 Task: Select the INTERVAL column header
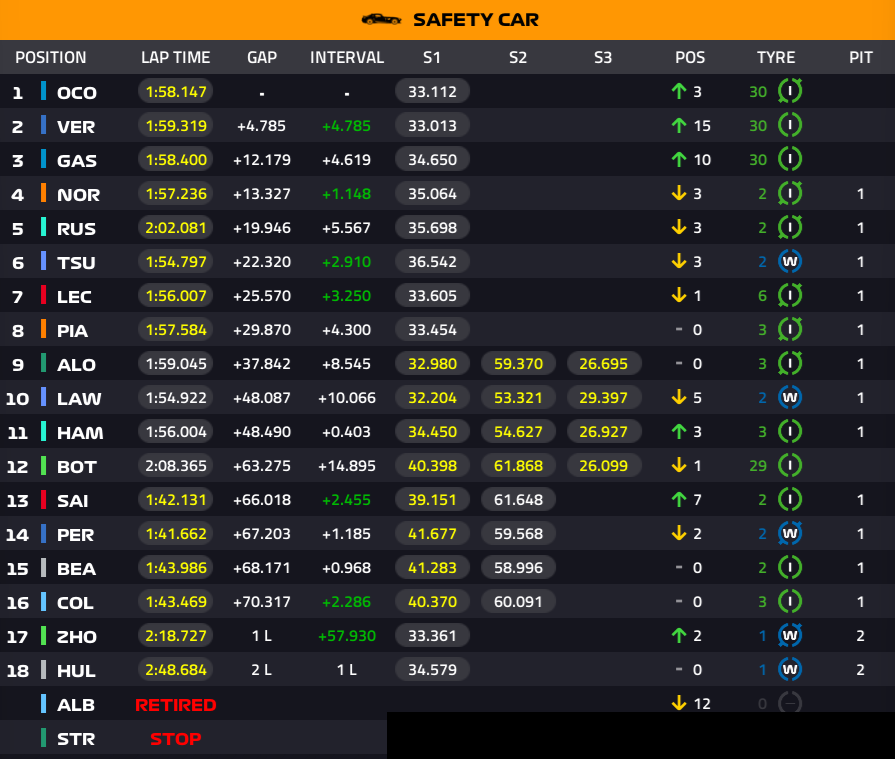pos(347,58)
